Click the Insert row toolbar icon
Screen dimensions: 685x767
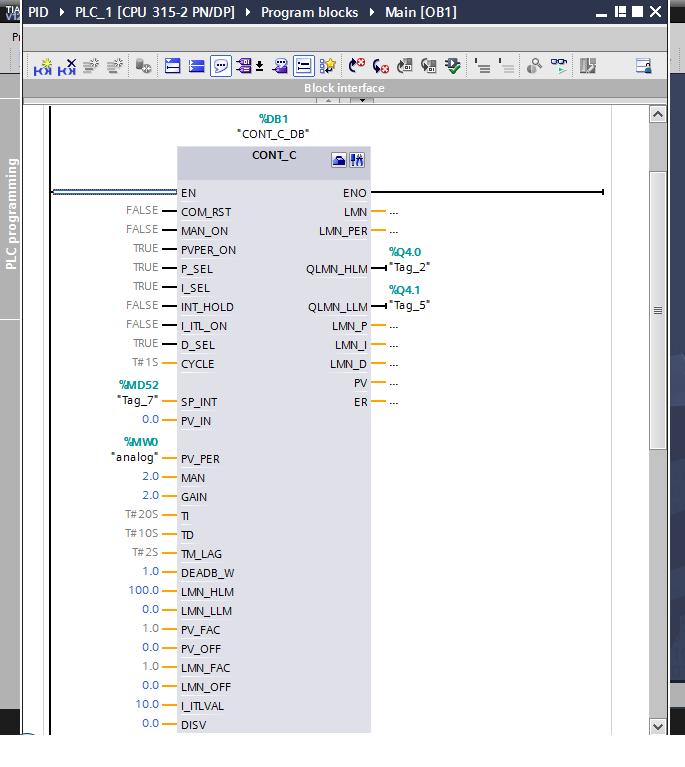[x=91, y=66]
